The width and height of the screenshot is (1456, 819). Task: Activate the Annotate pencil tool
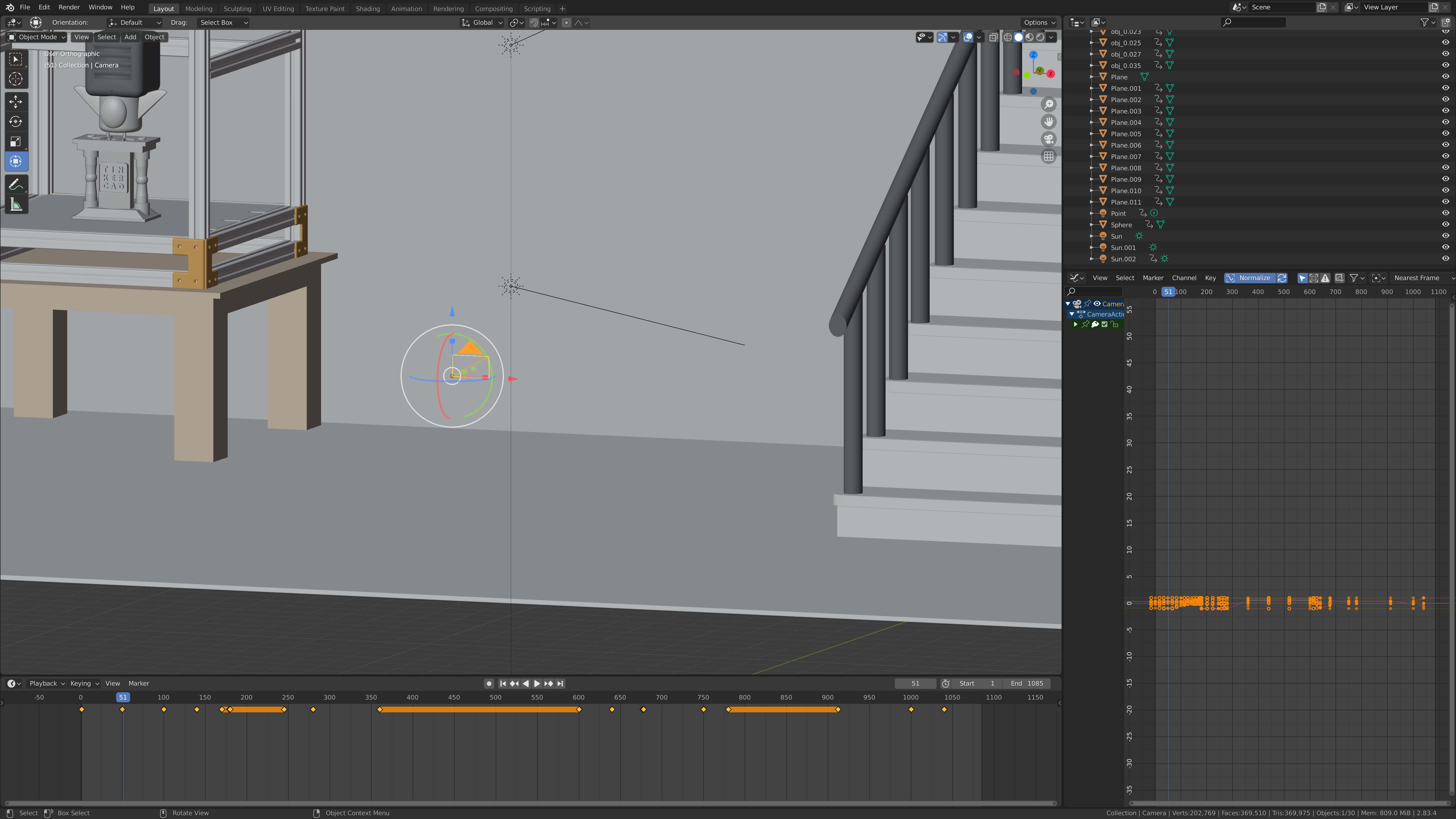pyautogui.click(x=16, y=185)
